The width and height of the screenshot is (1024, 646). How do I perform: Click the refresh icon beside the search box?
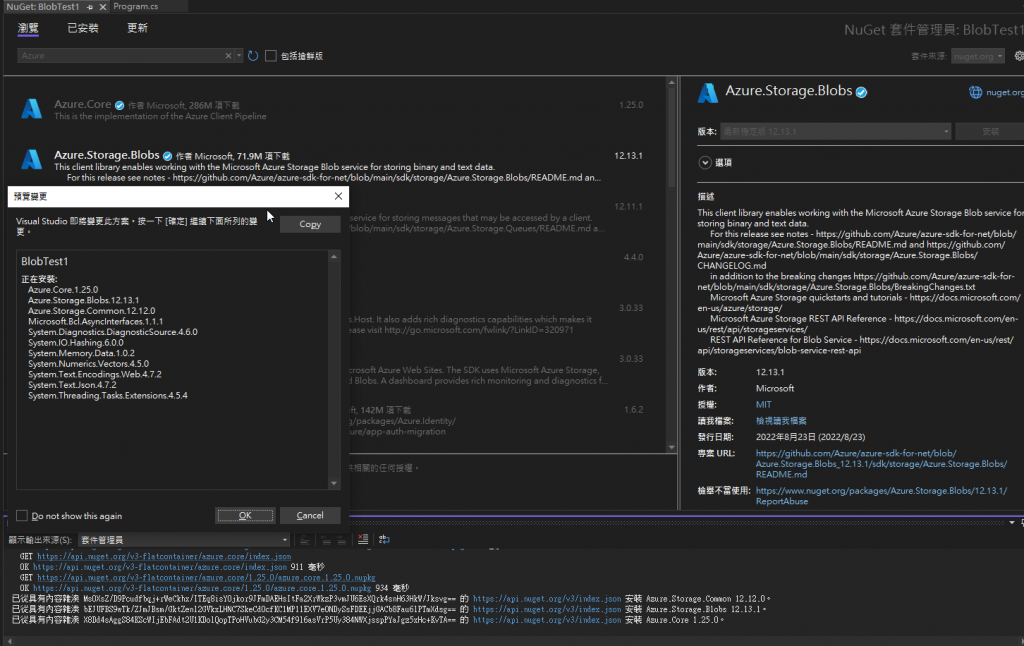tap(253, 56)
